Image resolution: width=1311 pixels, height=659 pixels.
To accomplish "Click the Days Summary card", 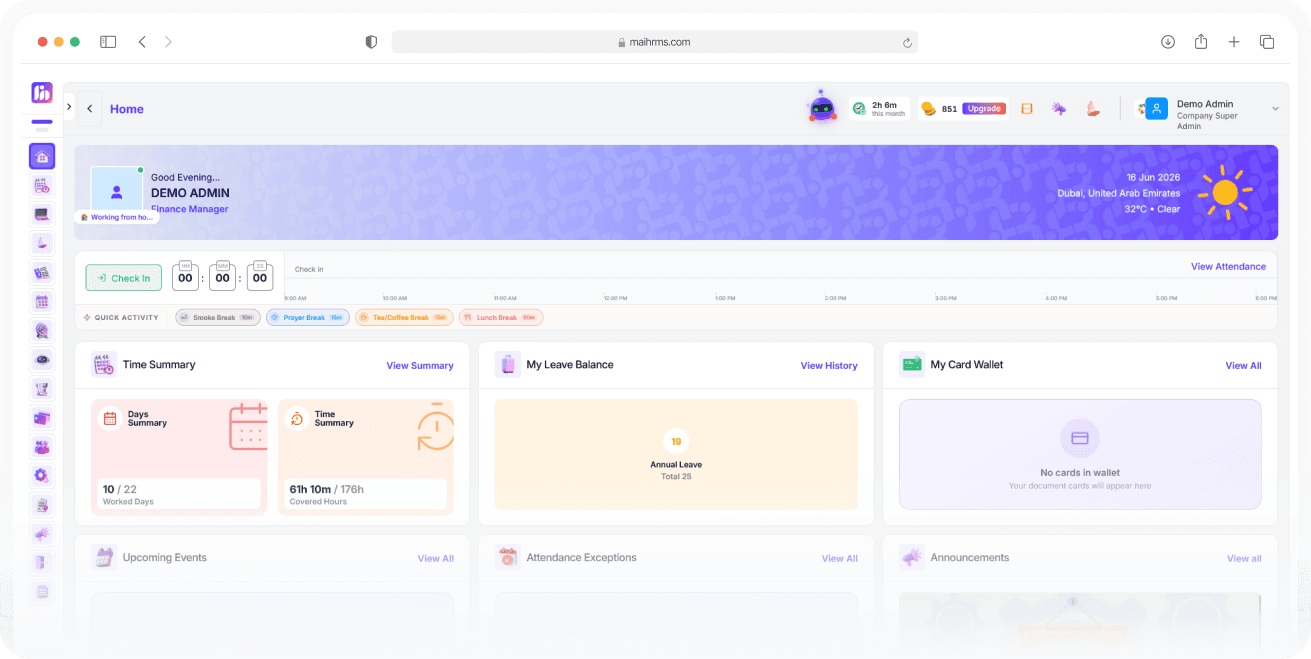I will pyautogui.click(x=179, y=457).
